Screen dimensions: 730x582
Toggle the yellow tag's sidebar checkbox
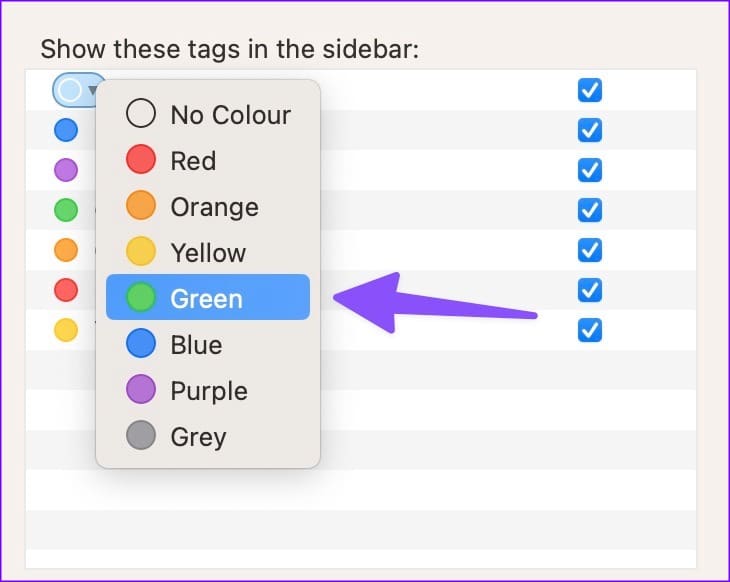click(x=590, y=330)
